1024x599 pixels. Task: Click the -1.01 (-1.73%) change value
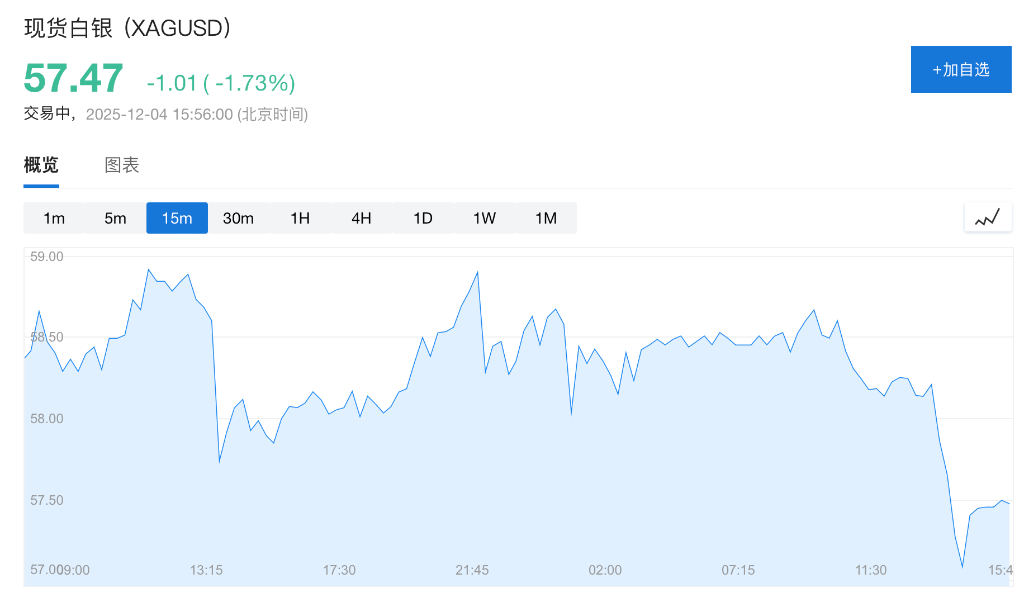[221, 82]
